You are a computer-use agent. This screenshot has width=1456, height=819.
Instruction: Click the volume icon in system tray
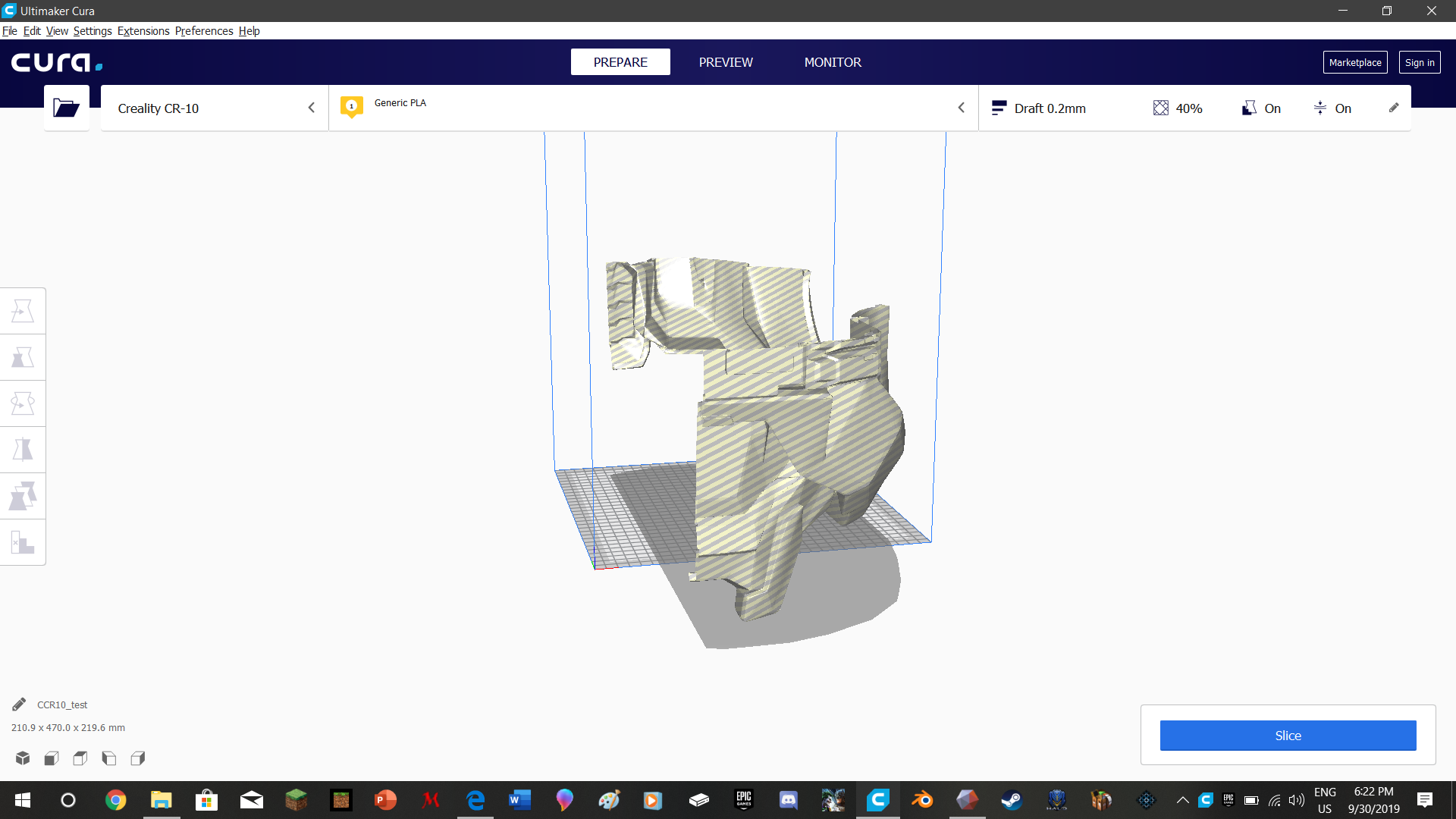click(1297, 799)
